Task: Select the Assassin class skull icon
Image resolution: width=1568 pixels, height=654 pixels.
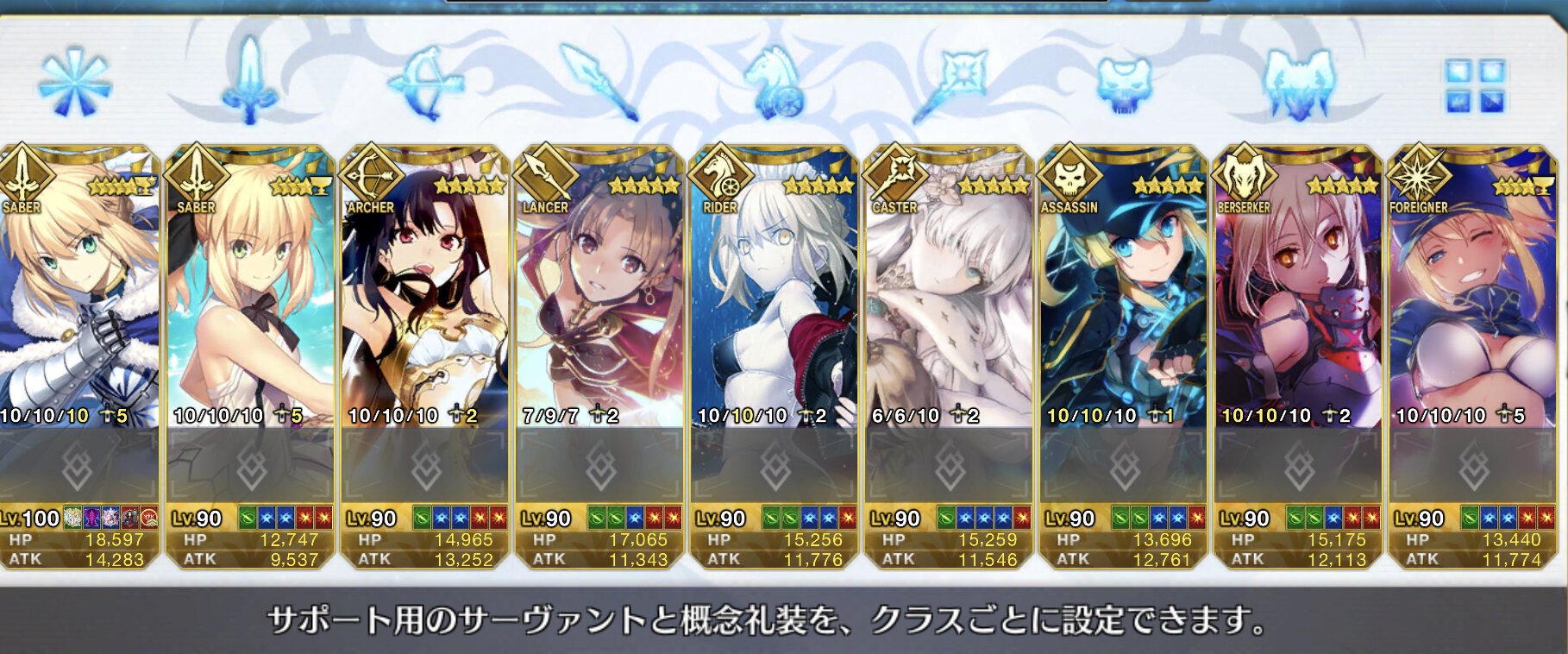Action: tap(1125, 86)
